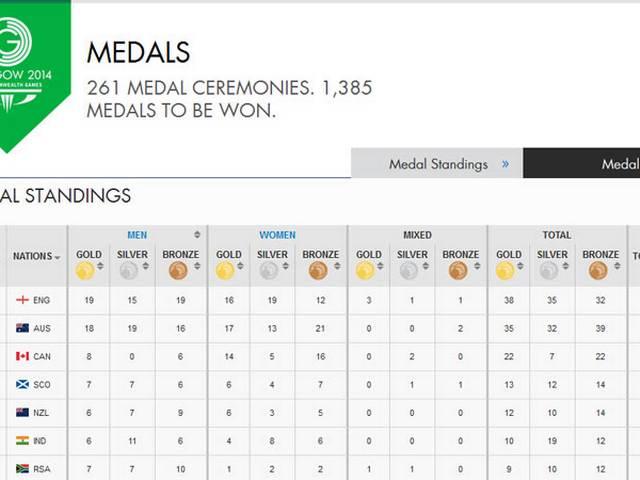Open the Nations sort dropdown arrow

[x=58, y=257]
